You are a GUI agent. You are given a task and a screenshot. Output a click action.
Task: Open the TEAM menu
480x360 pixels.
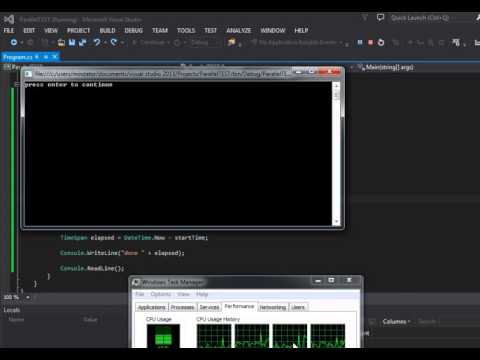point(160,30)
